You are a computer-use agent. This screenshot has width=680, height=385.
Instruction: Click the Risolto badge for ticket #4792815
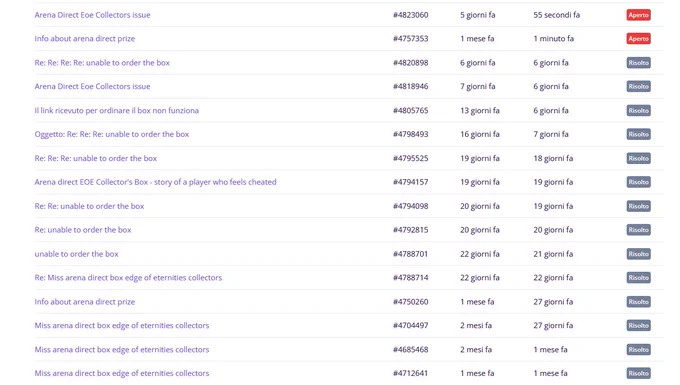(638, 230)
